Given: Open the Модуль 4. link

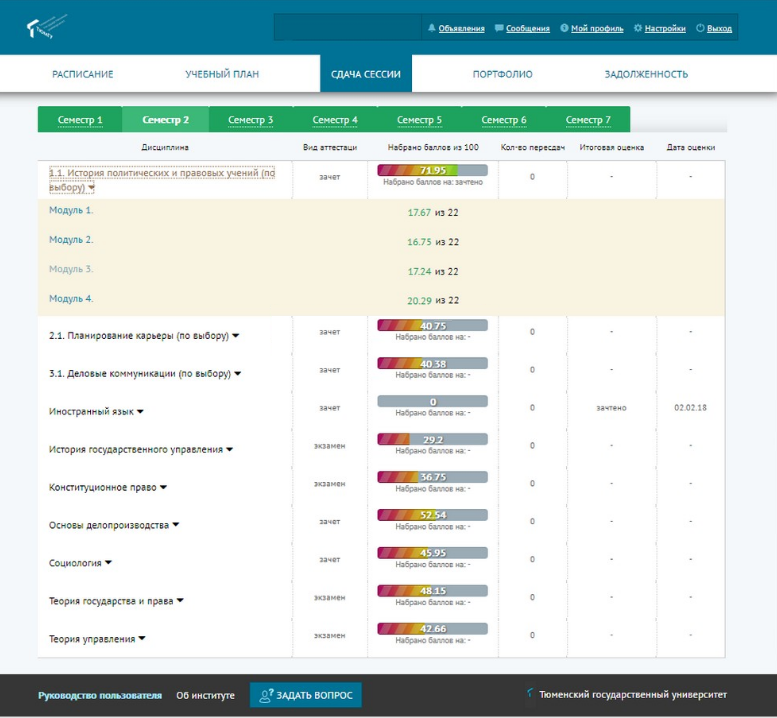Looking at the screenshot, I should point(71,299).
